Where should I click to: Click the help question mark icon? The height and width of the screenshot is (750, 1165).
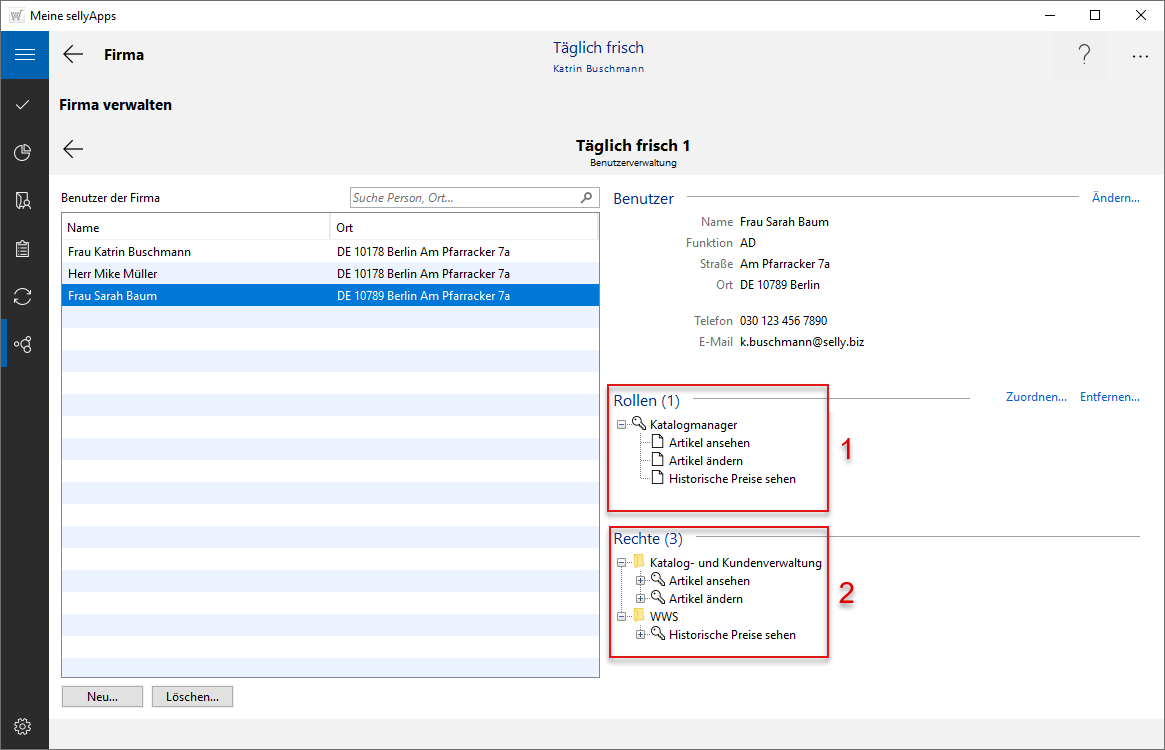pyautogui.click(x=1084, y=55)
